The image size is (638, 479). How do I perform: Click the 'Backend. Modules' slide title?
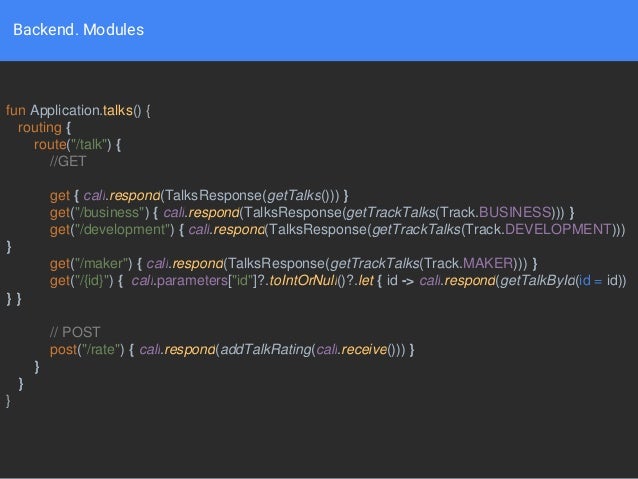pyautogui.click(x=79, y=30)
